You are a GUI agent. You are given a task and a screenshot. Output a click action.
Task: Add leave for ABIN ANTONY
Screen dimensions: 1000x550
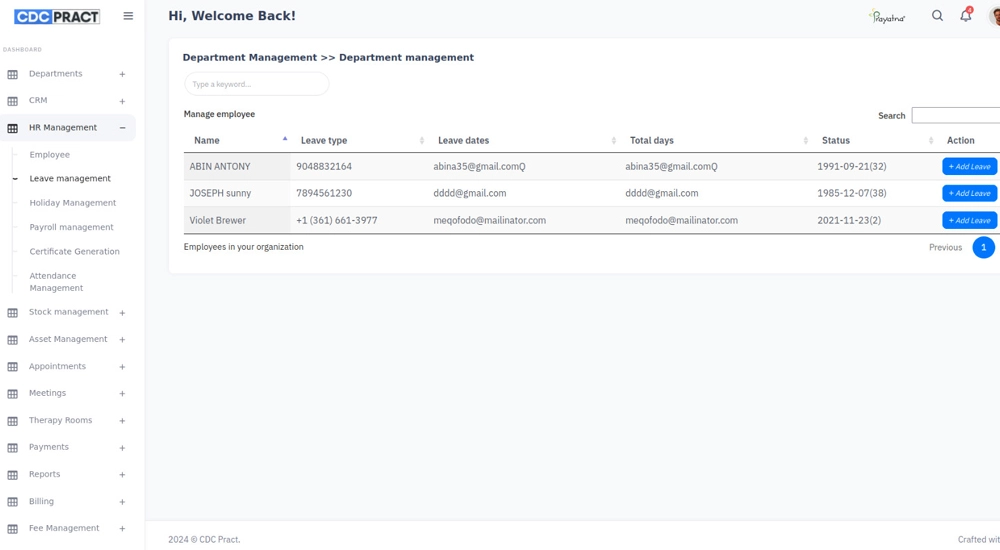coord(968,167)
